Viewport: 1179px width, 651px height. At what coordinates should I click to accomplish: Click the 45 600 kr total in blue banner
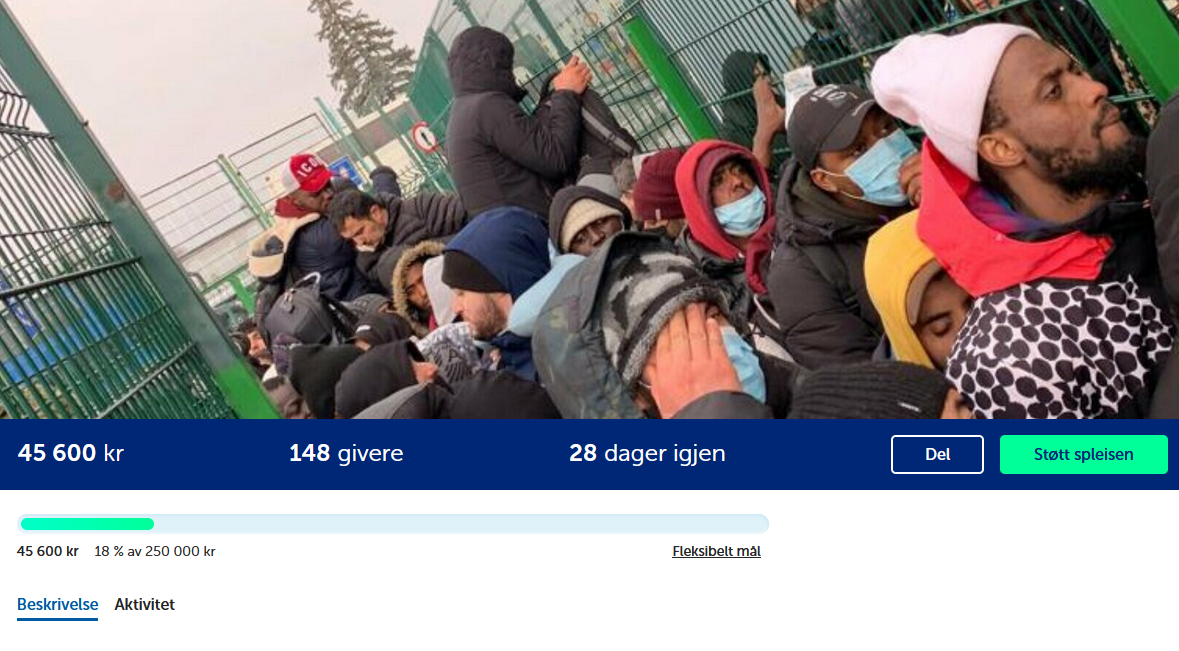tap(71, 453)
